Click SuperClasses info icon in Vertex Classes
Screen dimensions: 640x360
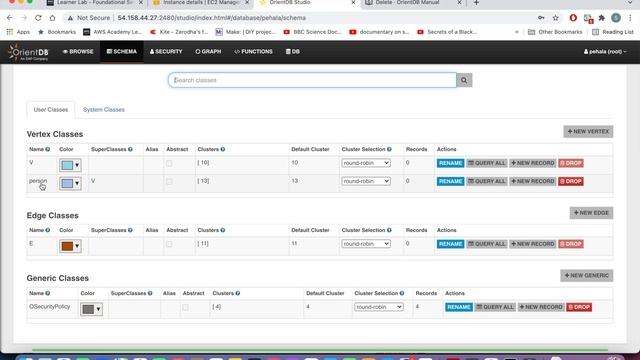pyautogui.click(x=130, y=149)
